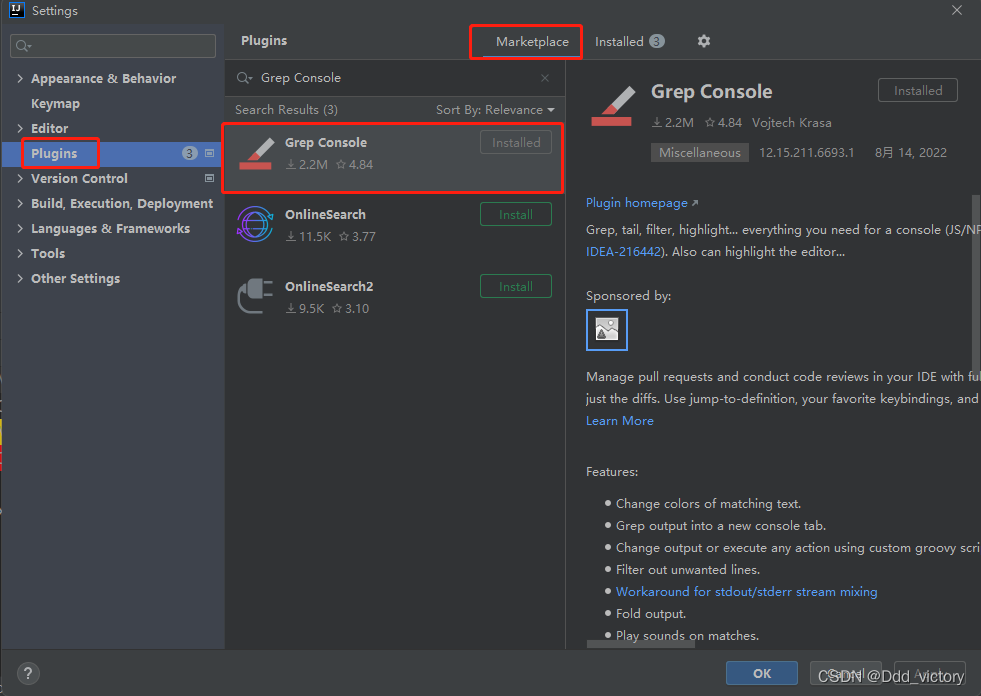Viewport: 981px width, 696px height.
Task: Open the plugins gear settings menu
Action: tap(704, 41)
